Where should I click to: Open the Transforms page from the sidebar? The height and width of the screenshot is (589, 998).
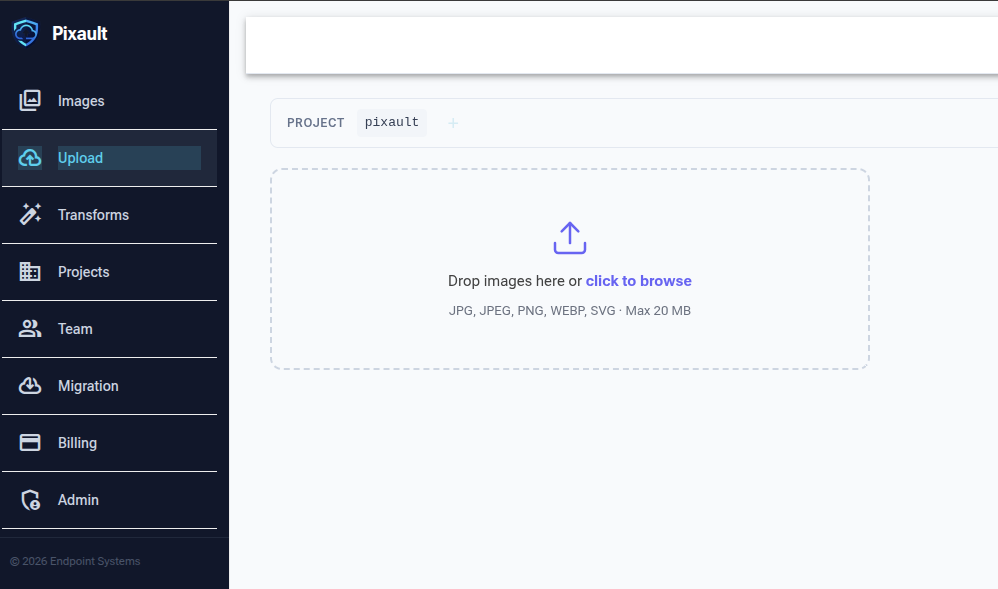(x=93, y=214)
